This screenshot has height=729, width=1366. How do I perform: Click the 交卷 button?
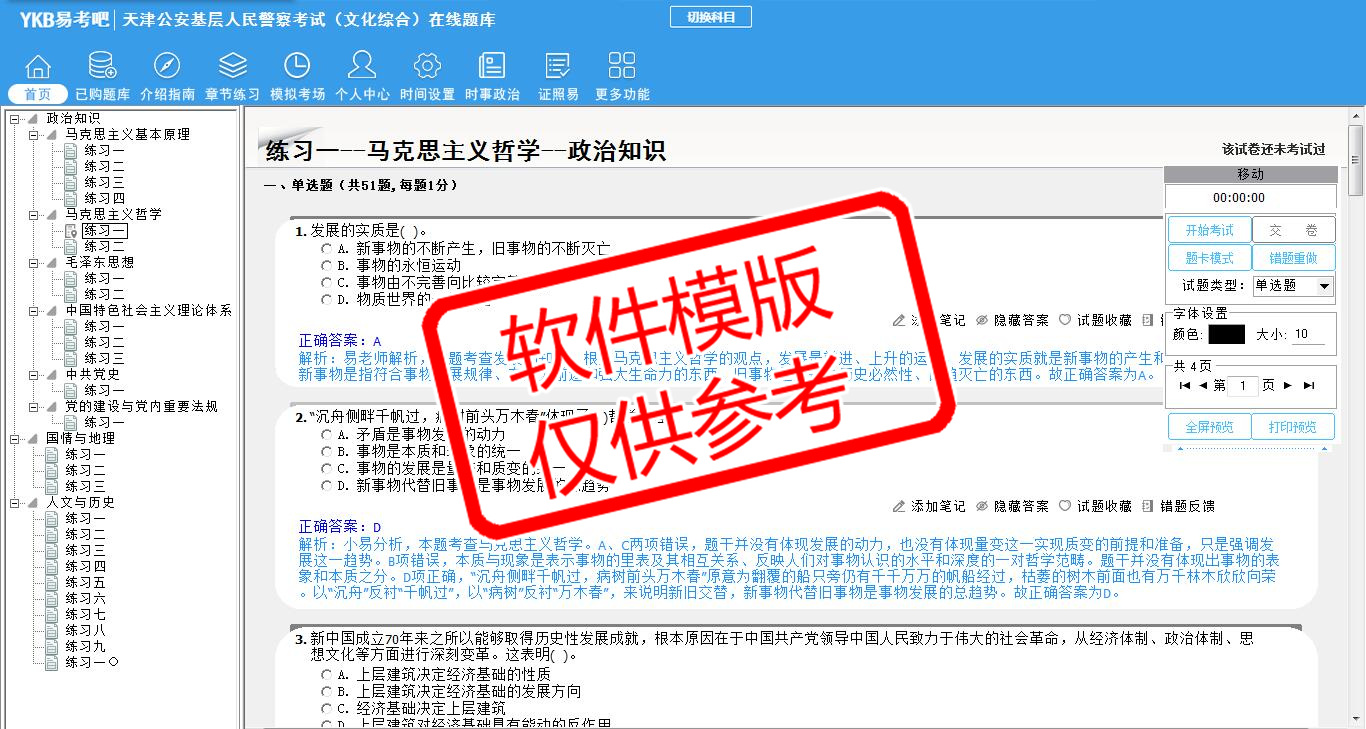pos(1294,230)
